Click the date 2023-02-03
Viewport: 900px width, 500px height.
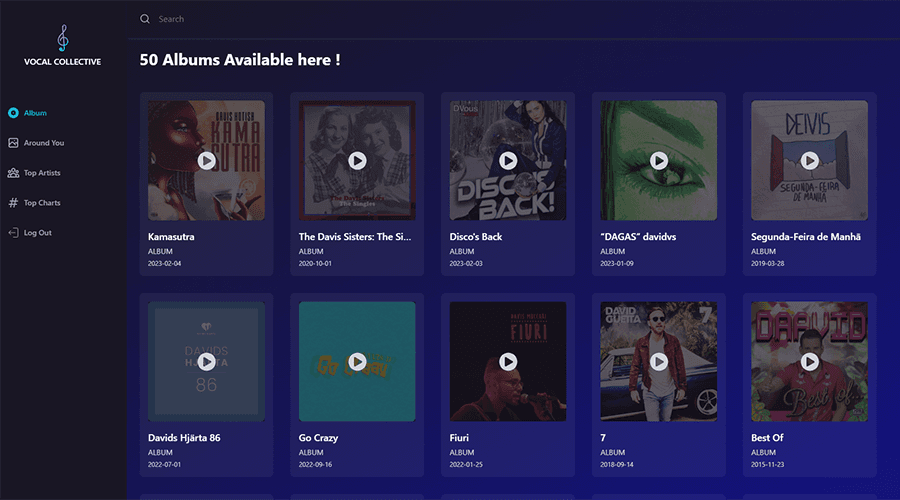tap(466, 263)
